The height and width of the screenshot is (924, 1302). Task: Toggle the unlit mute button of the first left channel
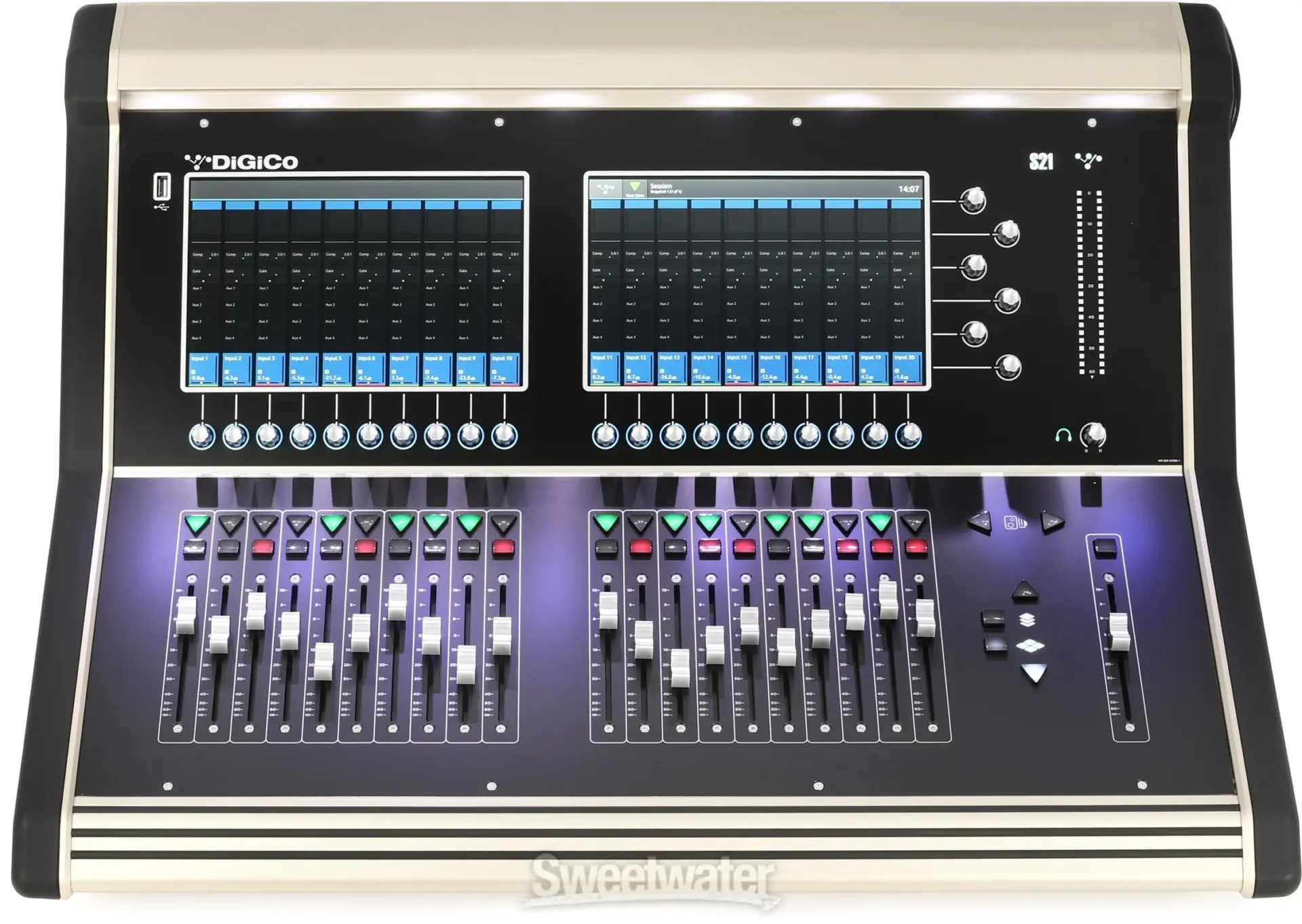click(x=195, y=548)
